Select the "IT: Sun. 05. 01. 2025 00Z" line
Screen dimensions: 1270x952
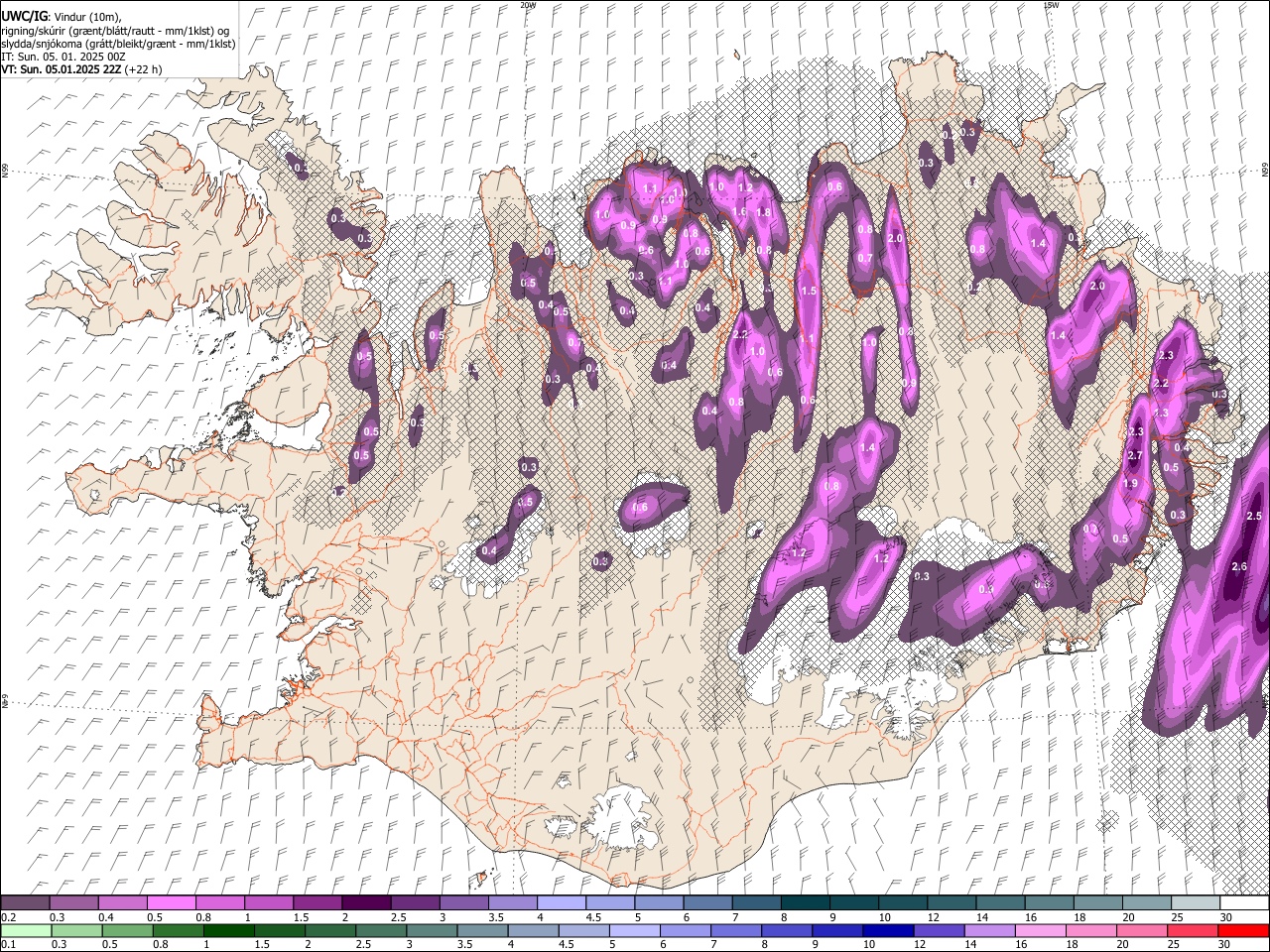pyautogui.click(x=63, y=57)
